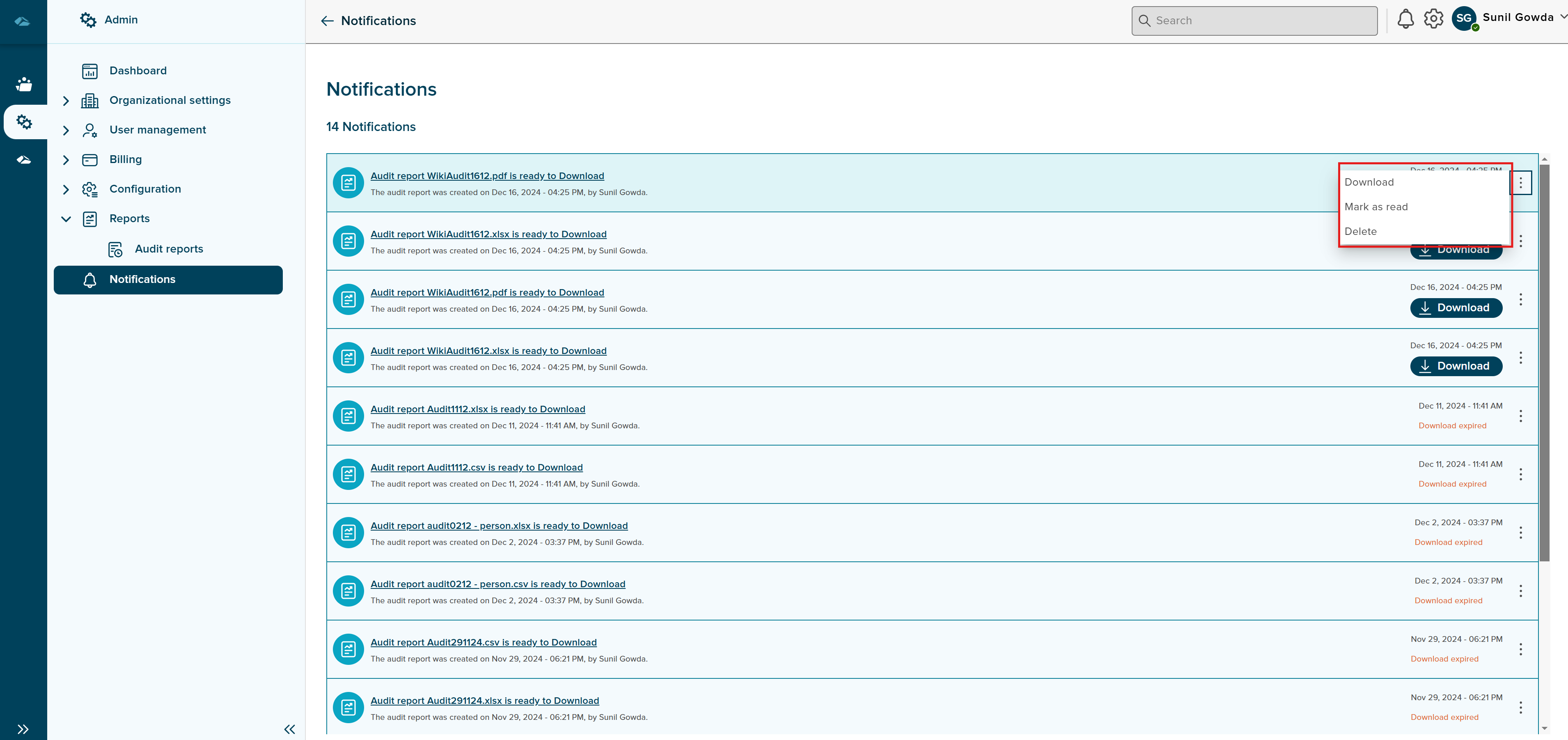Open the Dashboard menu item

(x=138, y=71)
